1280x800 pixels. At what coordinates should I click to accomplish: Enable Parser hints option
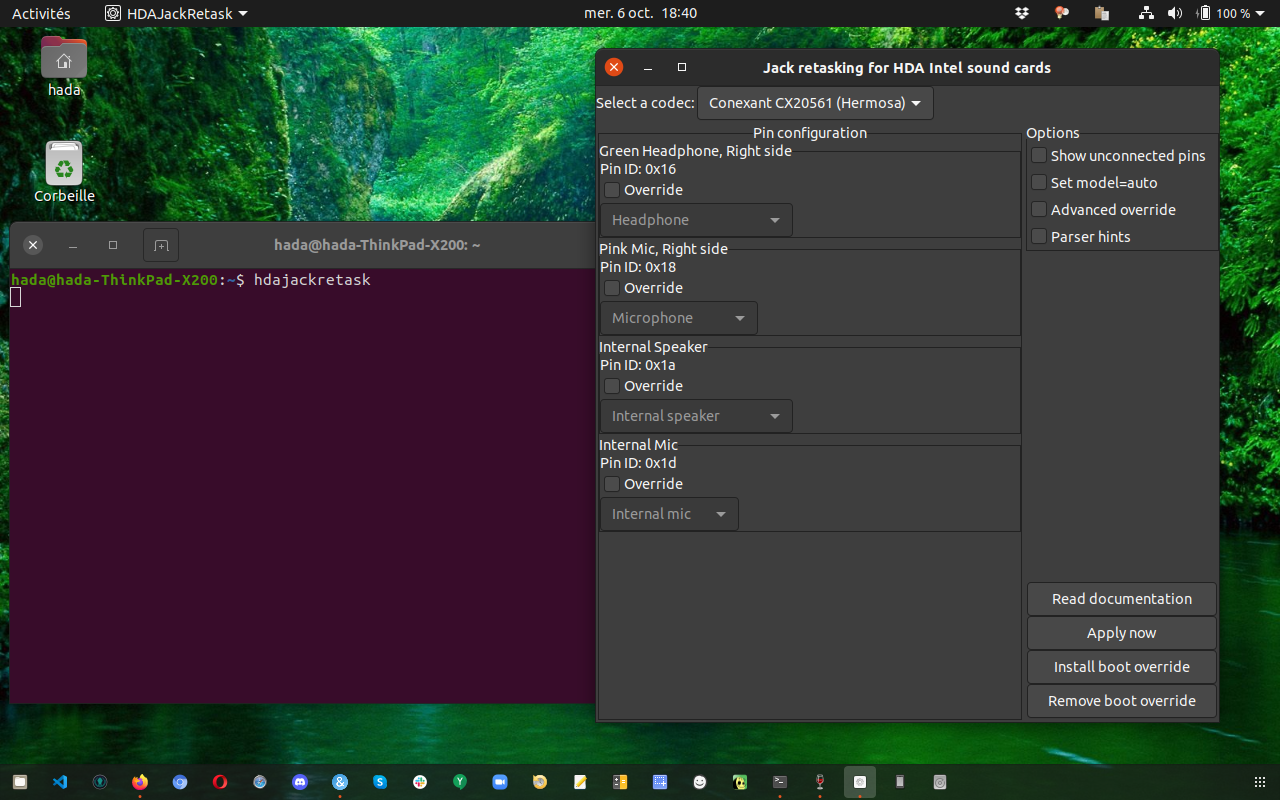tap(1039, 236)
